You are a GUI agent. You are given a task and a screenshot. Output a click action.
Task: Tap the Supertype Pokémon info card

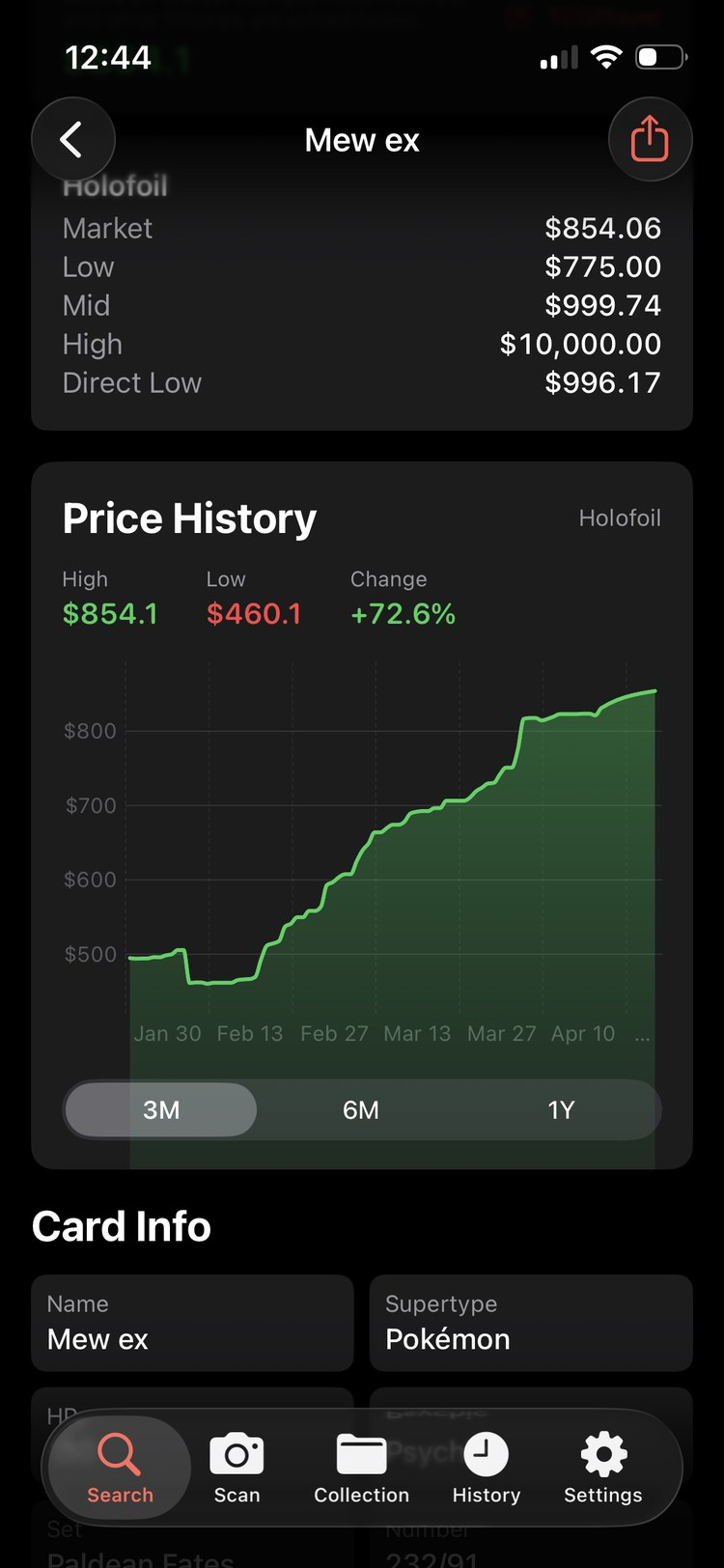531,1323
